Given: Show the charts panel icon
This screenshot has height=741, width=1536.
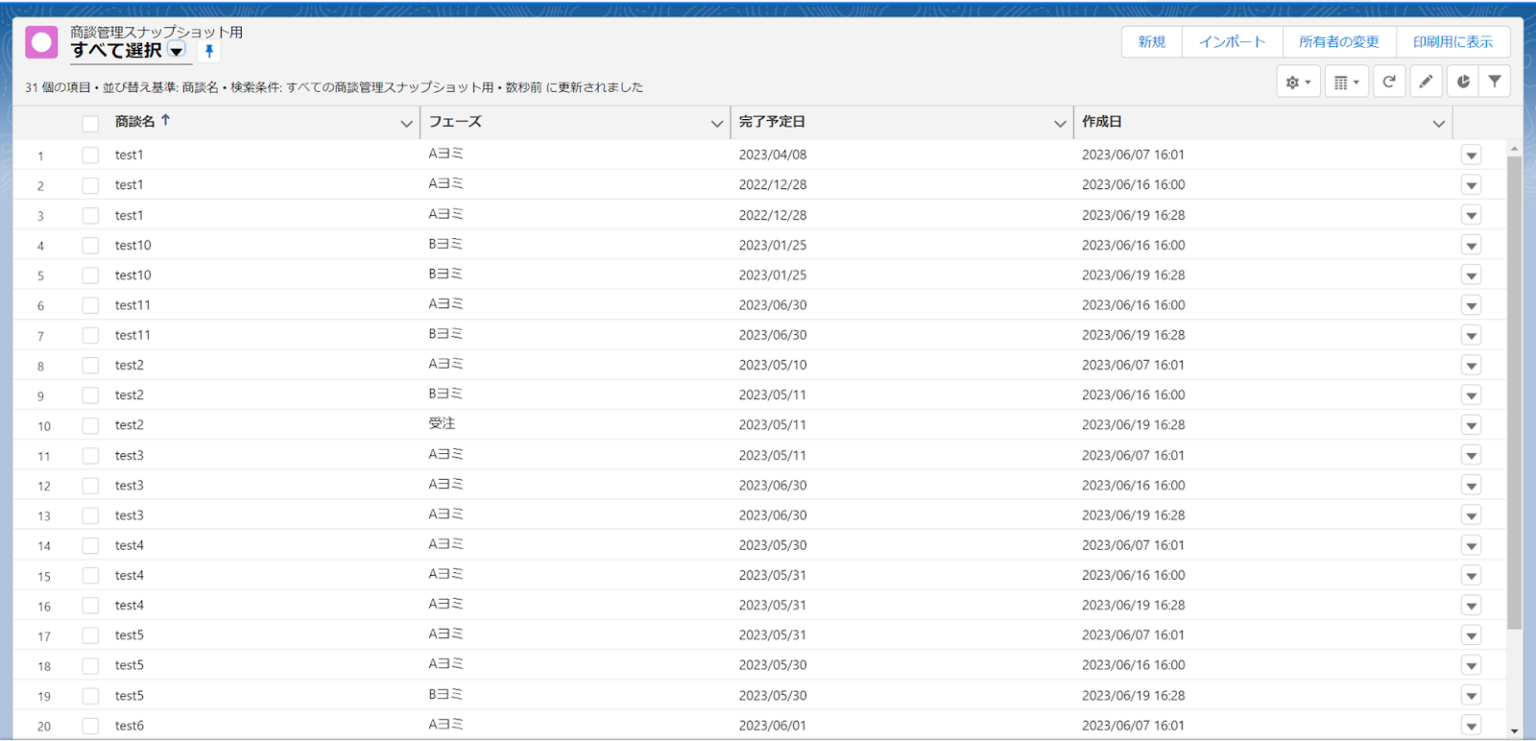Looking at the screenshot, I should pos(1463,82).
